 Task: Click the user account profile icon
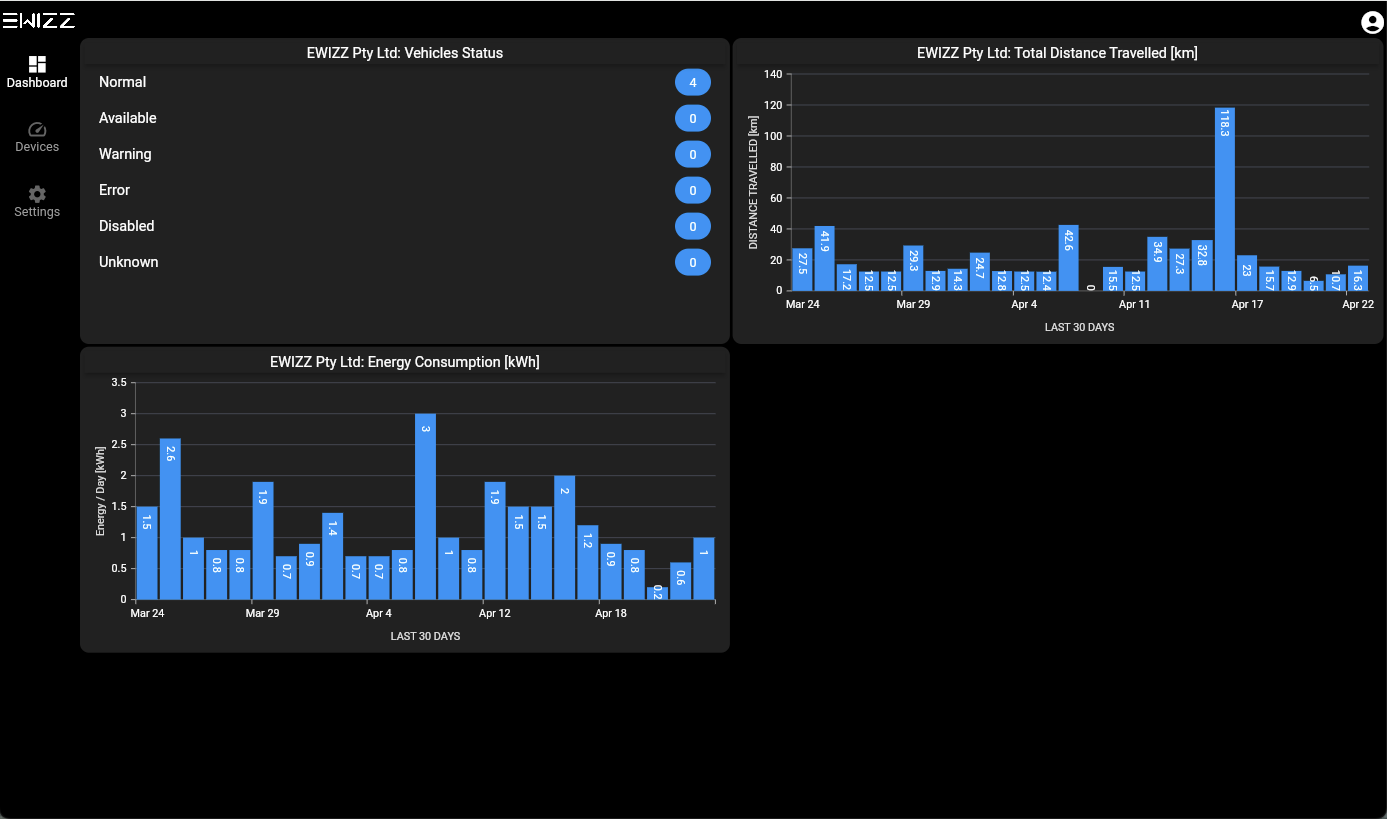[x=1372, y=22]
